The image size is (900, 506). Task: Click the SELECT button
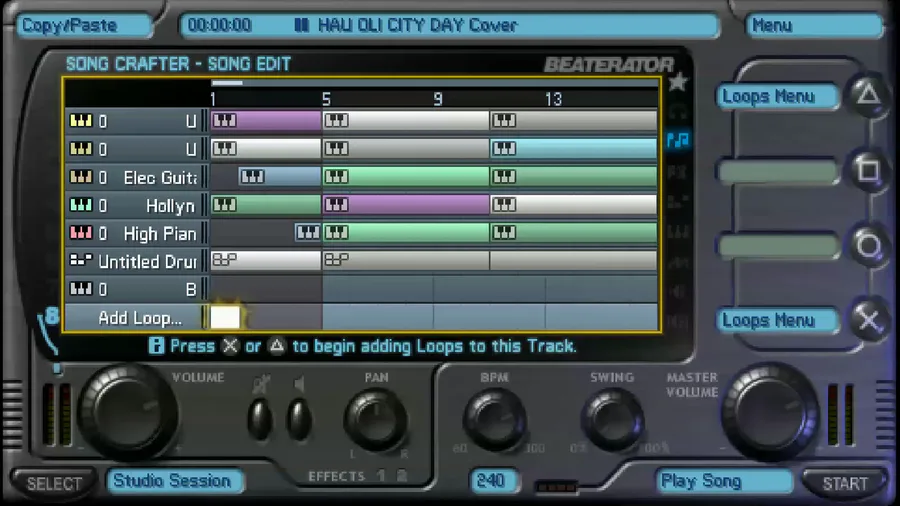55,484
